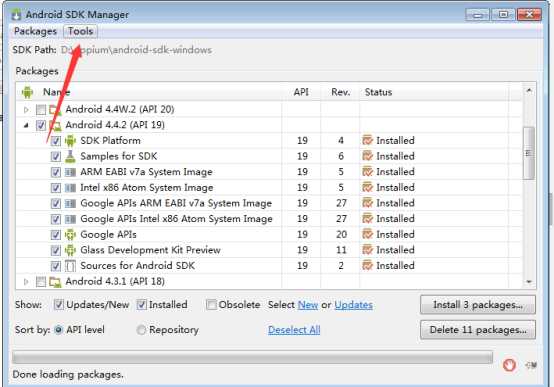Open the Tools menu
554x387 pixels.
click(81, 31)
